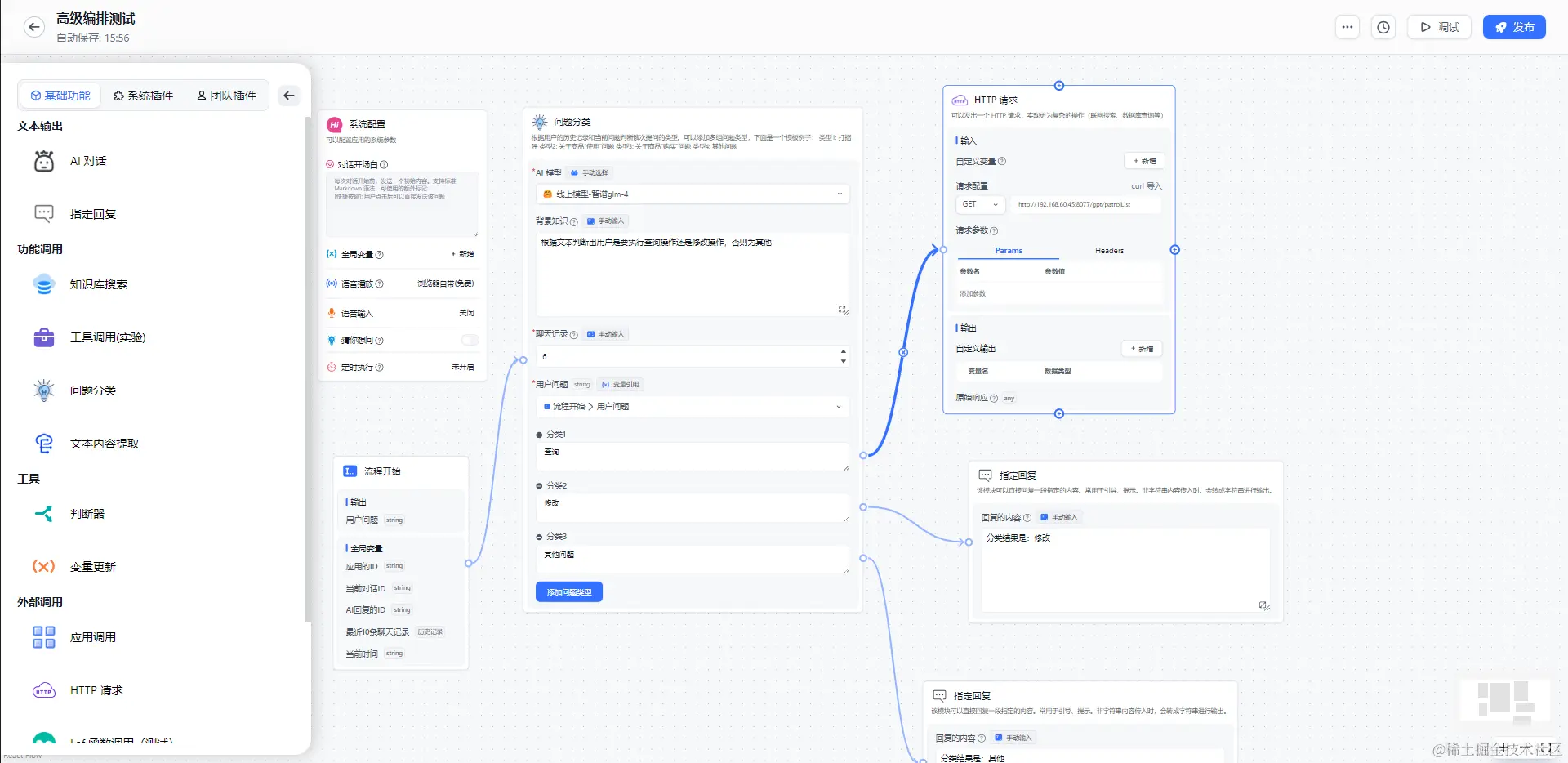Screen dimensions: 1568x763
Task: Click the delete icon on the connection line
Action: (903, 352)
